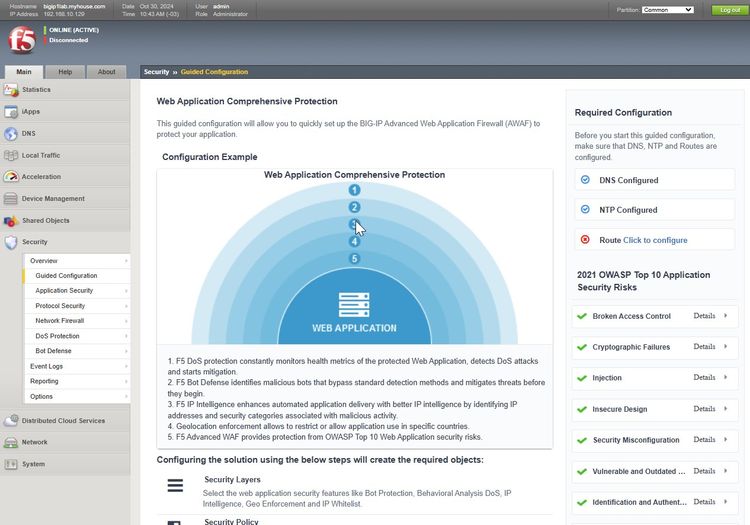Open Options menu item
This screenshot has width=750, height=525.
coord(77,396)
